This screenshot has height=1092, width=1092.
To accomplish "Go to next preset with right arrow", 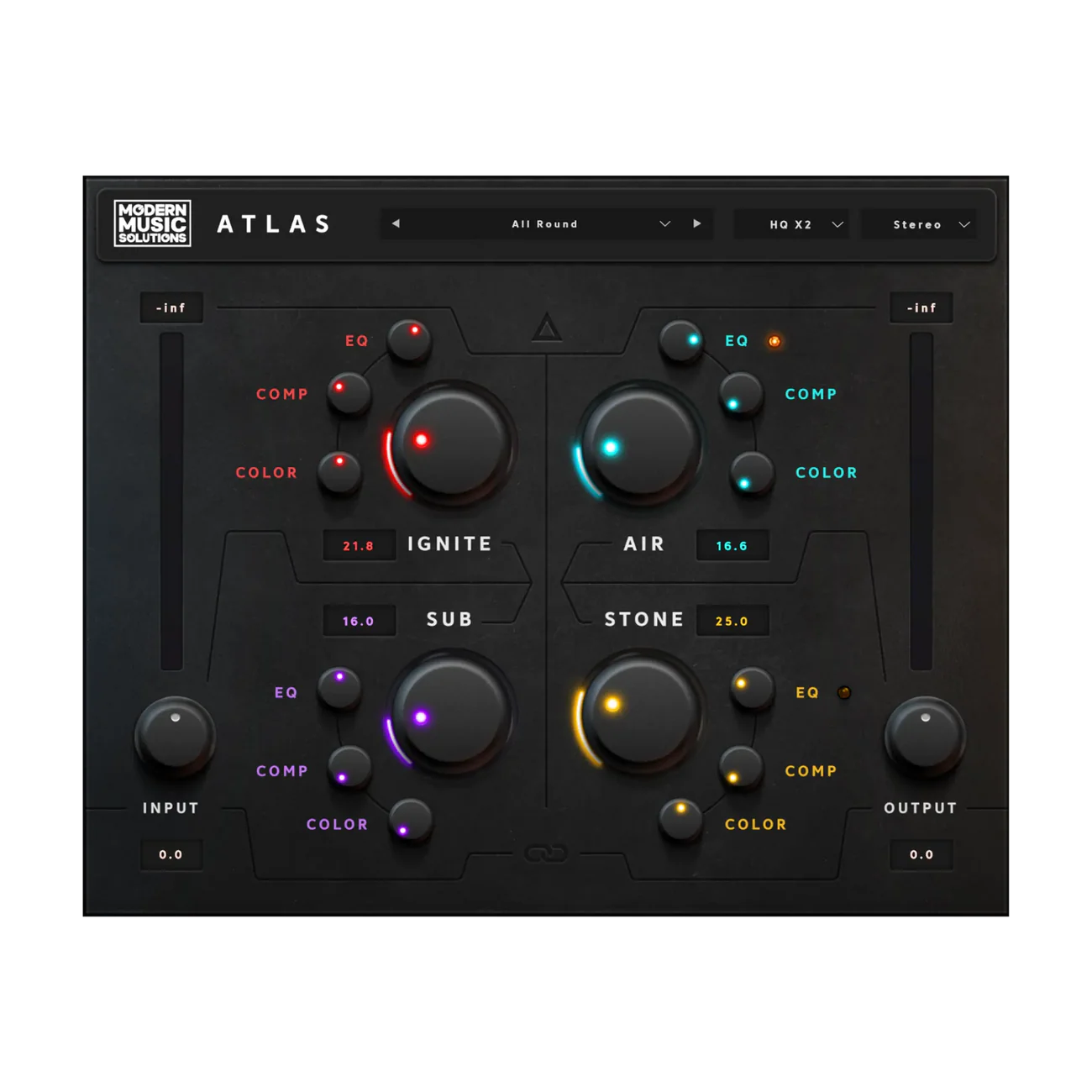I will 696,224.
